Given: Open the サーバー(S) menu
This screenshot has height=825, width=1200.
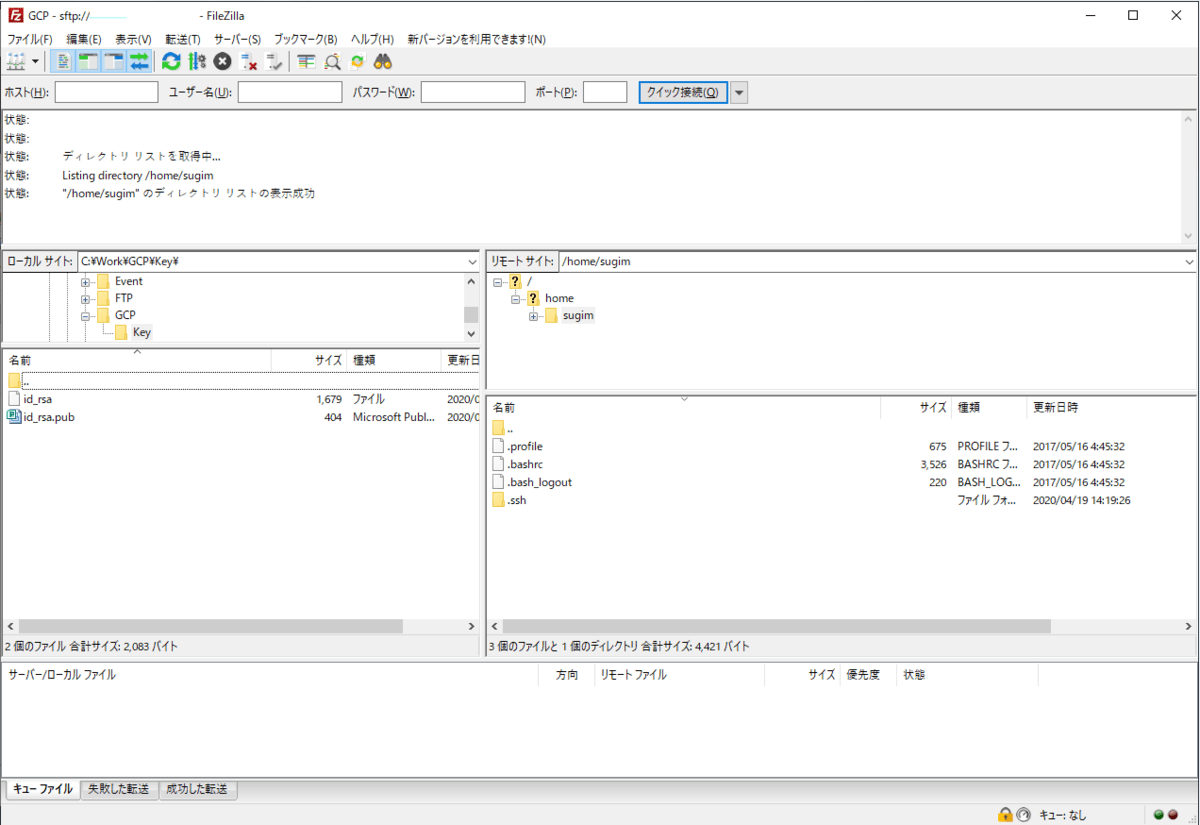Looking at the screenshot, I should 237,39.
